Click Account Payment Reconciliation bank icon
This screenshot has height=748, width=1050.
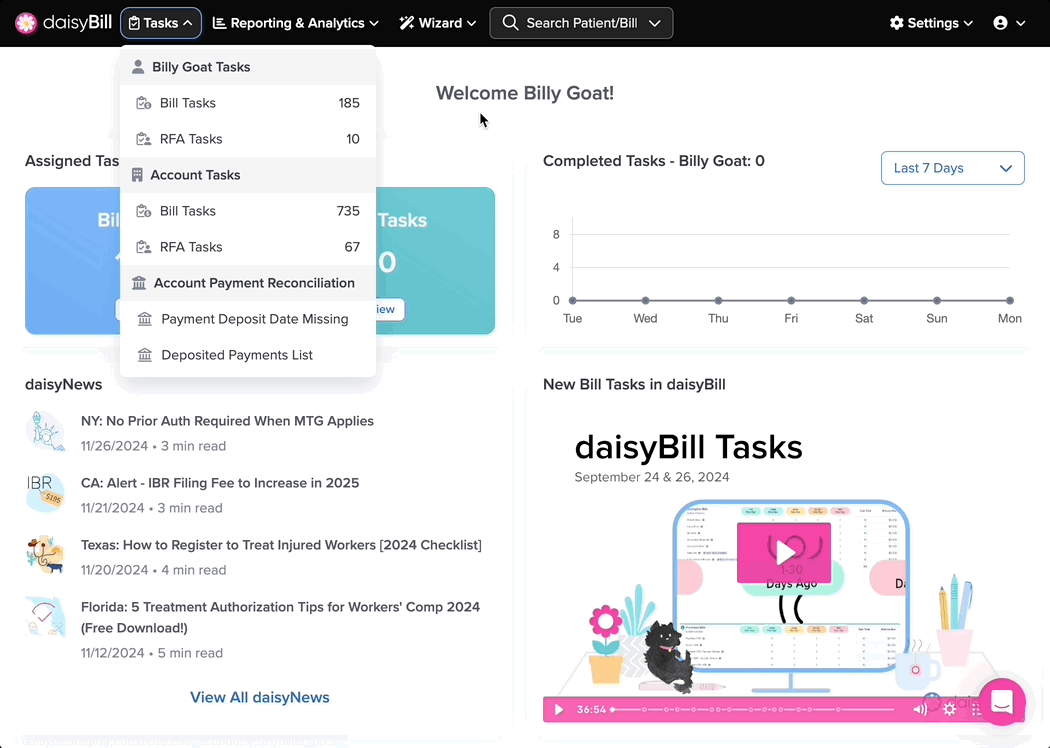coord(139,283)
